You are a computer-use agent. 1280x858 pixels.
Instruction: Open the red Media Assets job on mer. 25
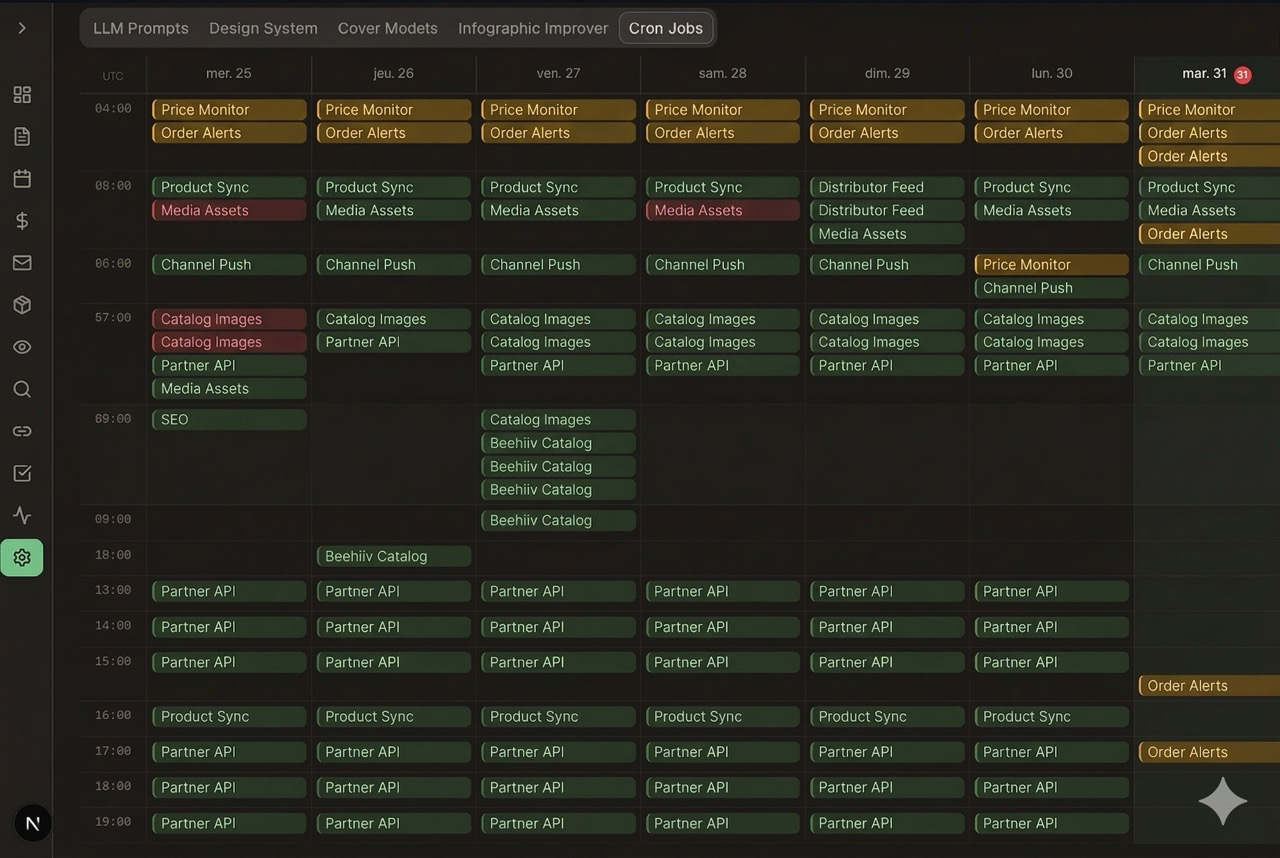coord(229,211)
